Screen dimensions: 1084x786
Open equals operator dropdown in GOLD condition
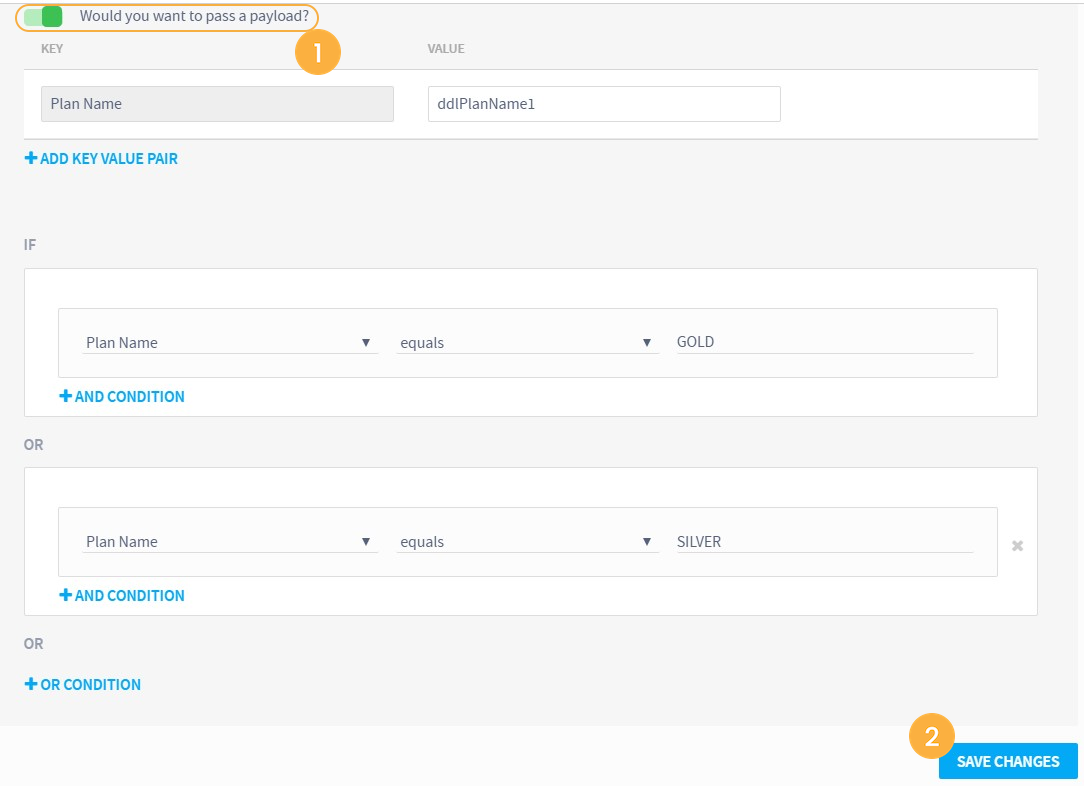click(x=527, y=342)
